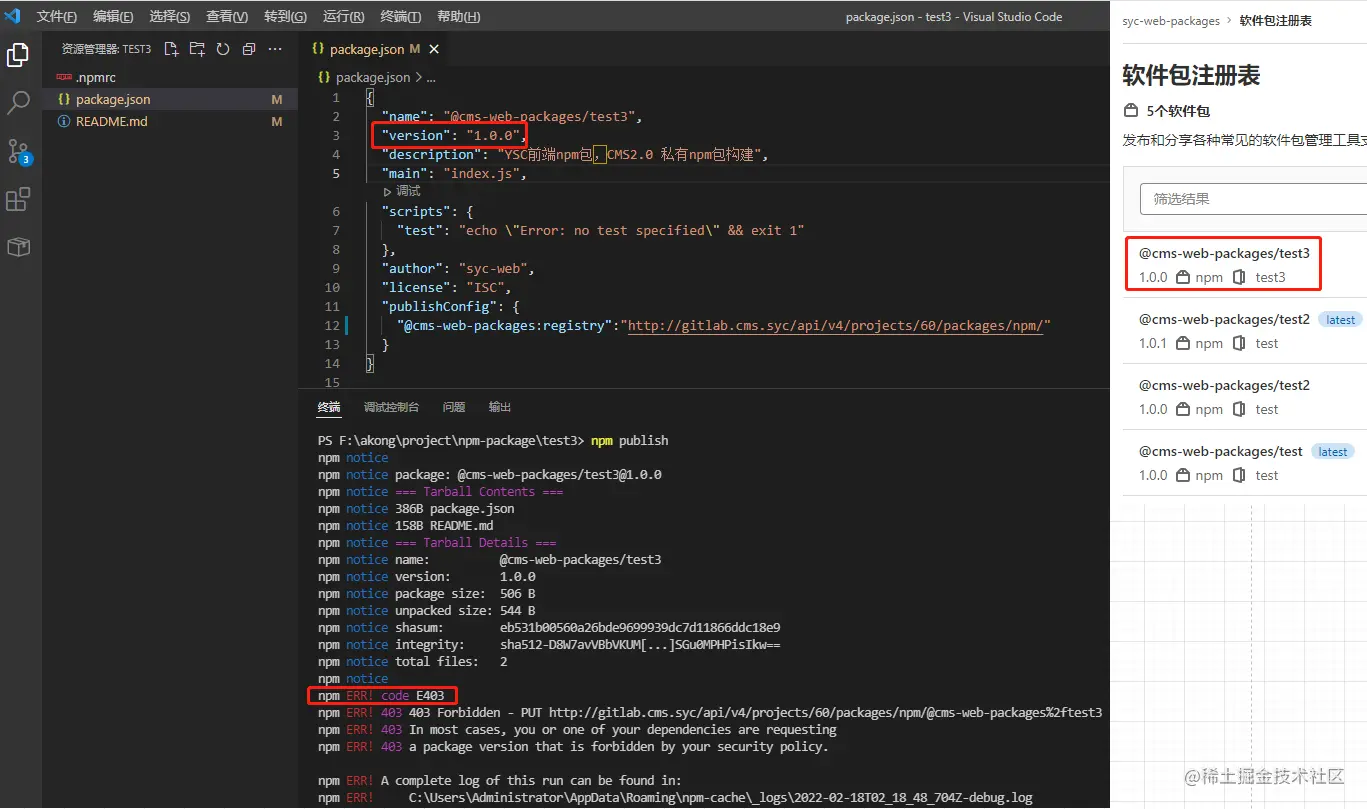Switch to the 终端 panel tab
This screenshot has width=1367, height=809.
(x=329, y=407)
